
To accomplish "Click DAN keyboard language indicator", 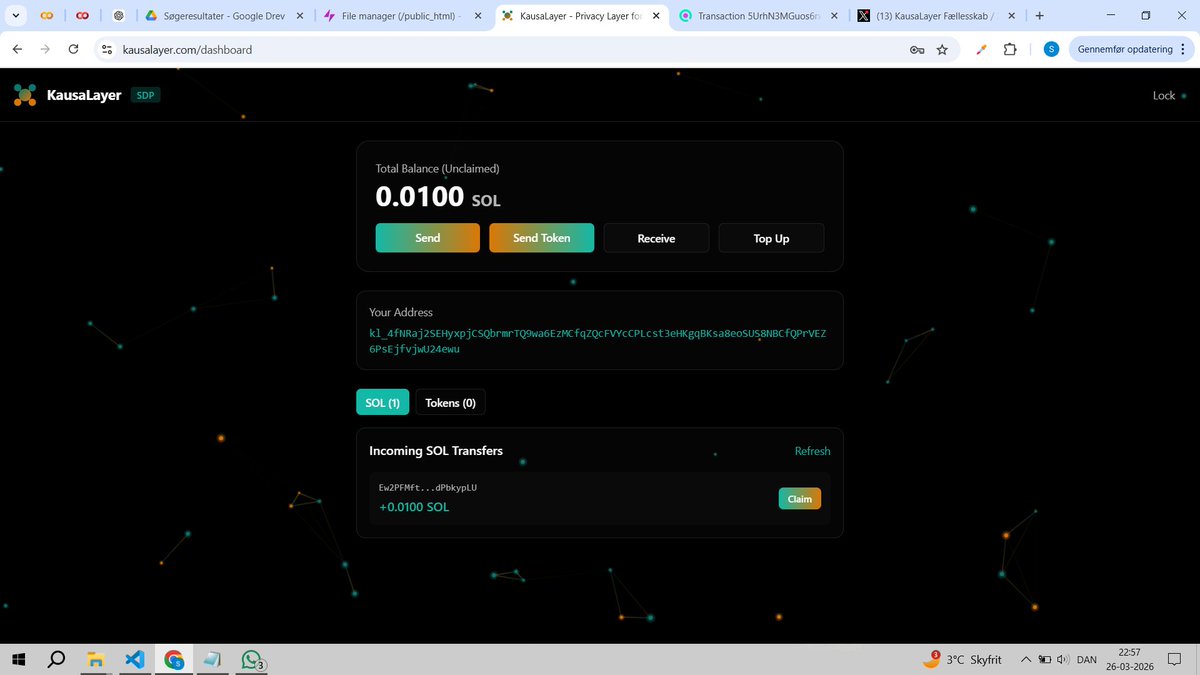I will [x=1086, y=660].
